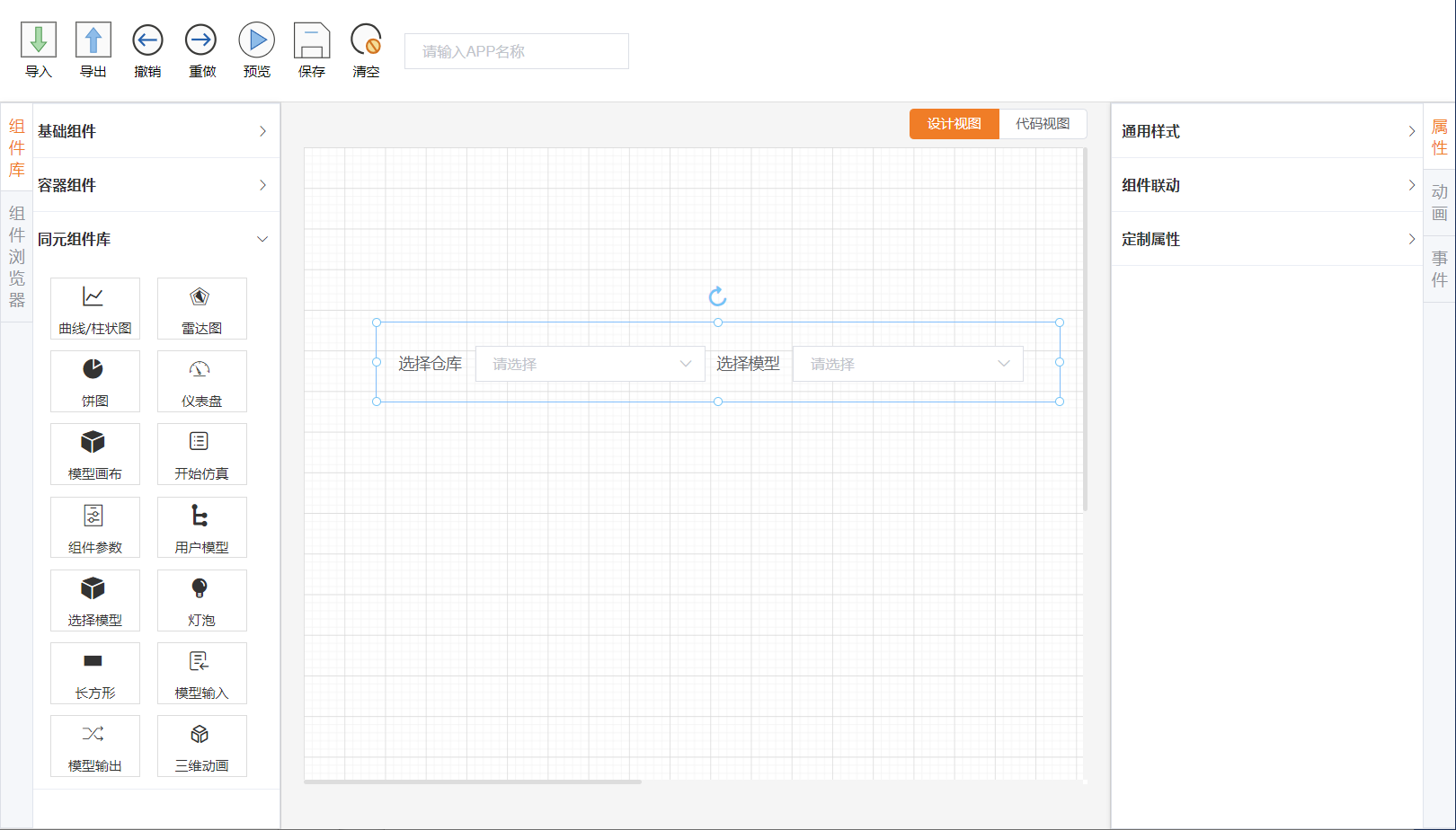Viewport: 1456px width, 830px height.
Task: Select the 长方形 rectangle component
Action: click(x=95, y=673)
